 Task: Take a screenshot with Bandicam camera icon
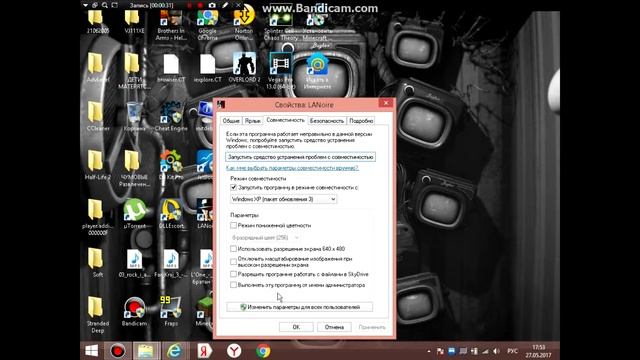coord(212,5)
